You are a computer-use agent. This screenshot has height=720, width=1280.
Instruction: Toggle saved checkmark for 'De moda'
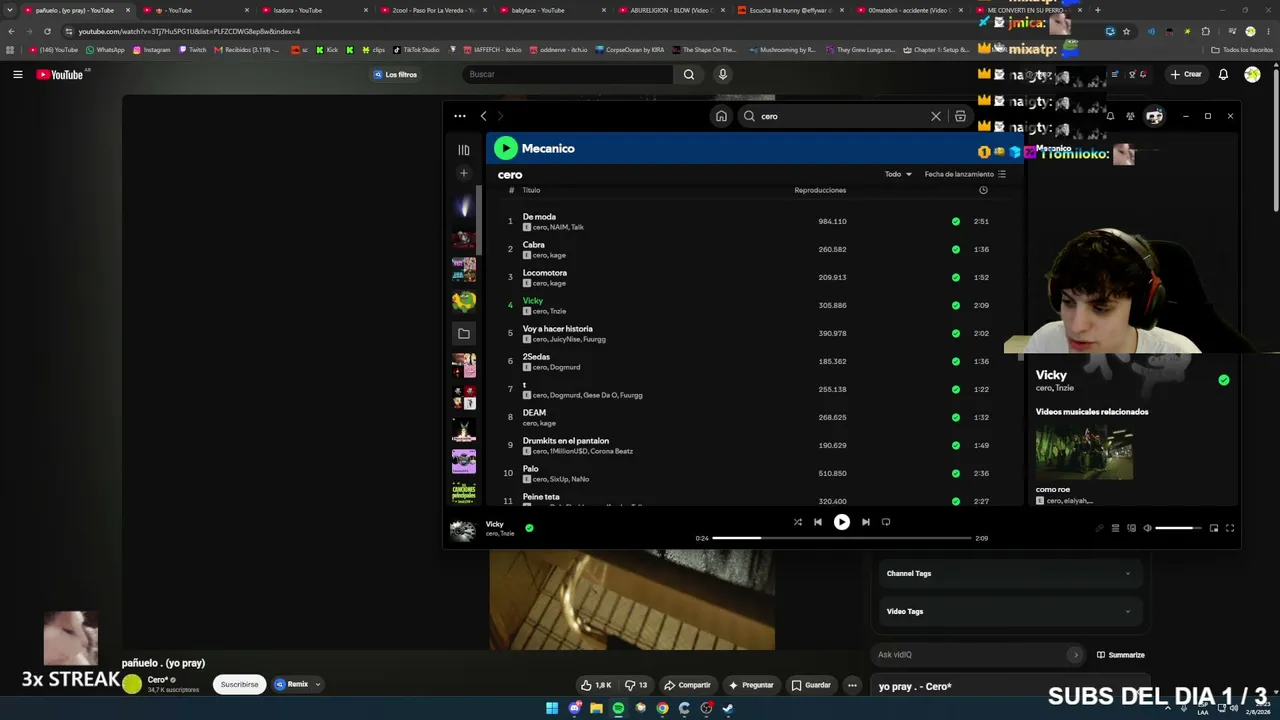(956, 221)
